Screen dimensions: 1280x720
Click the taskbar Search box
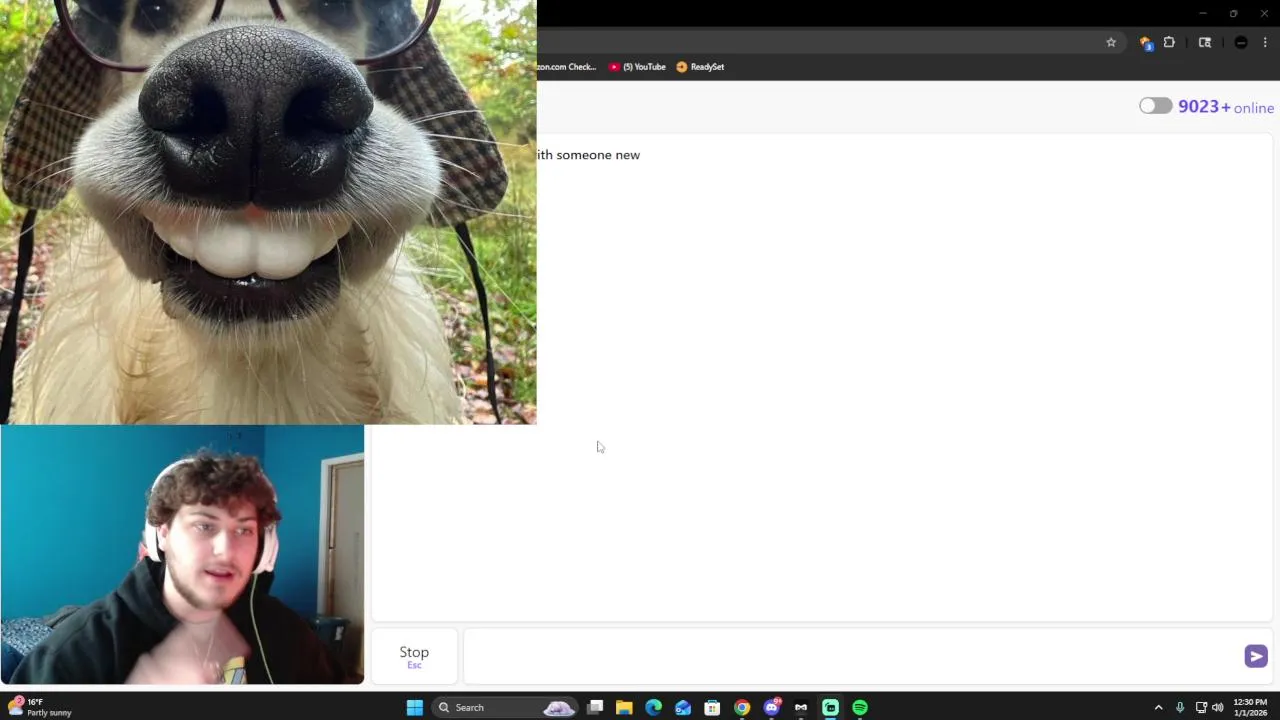pos(505,707)
